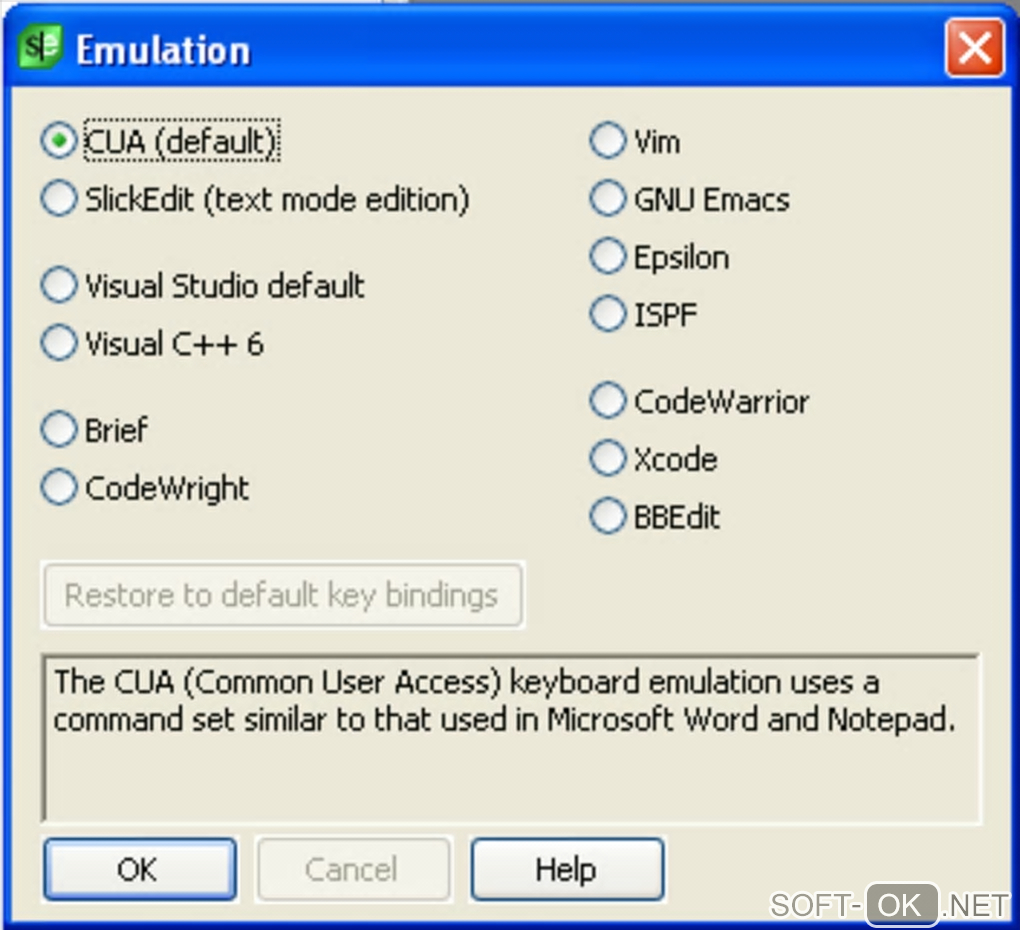Click Restore to default key bindings
The image size is (1020, 930).
point(282,596)
